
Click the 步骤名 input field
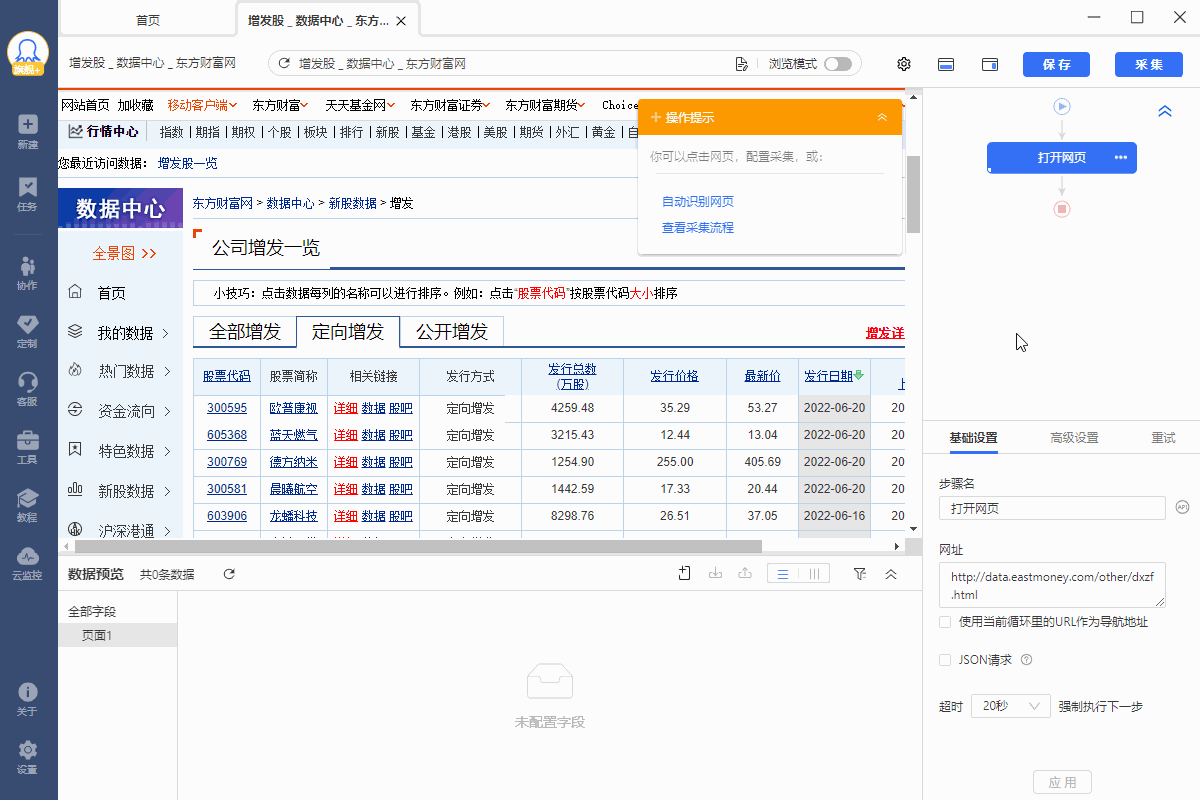tap(1052, 508)
